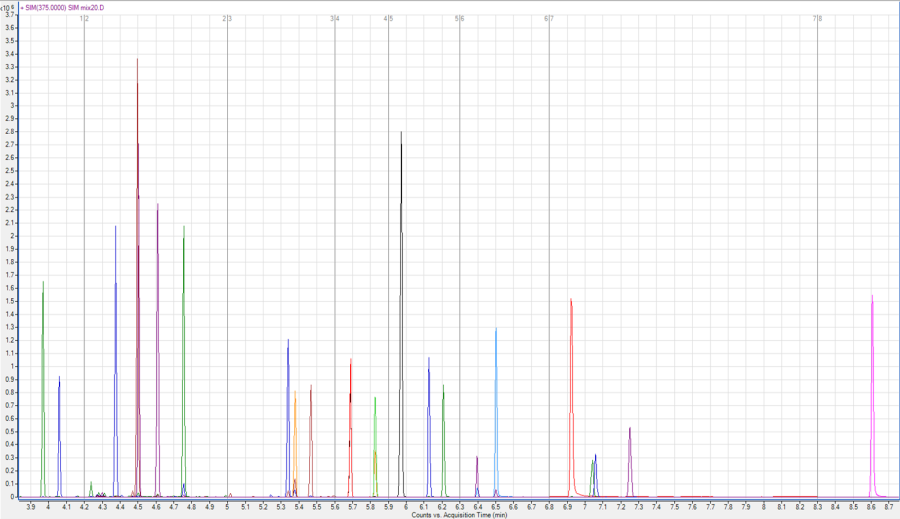Select the tallest dark red peak at 4.5 min
Screen dimensions: 900x519
[x=138, y=276]
